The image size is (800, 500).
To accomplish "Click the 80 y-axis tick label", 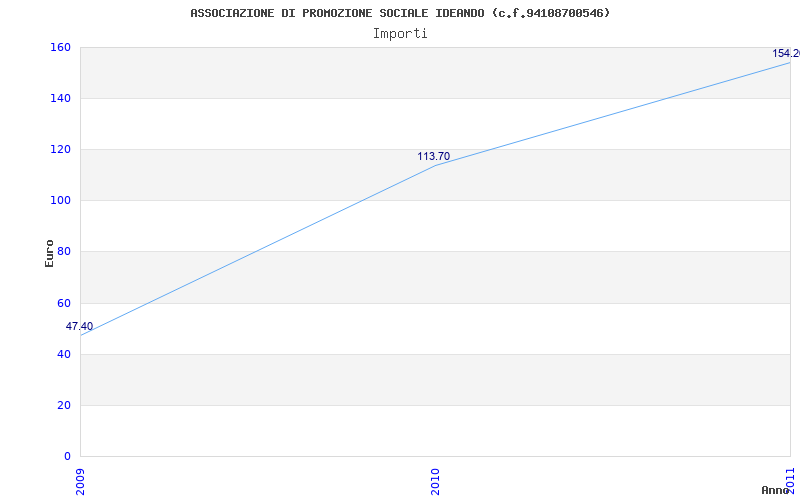I will click(x=64, y=252).
